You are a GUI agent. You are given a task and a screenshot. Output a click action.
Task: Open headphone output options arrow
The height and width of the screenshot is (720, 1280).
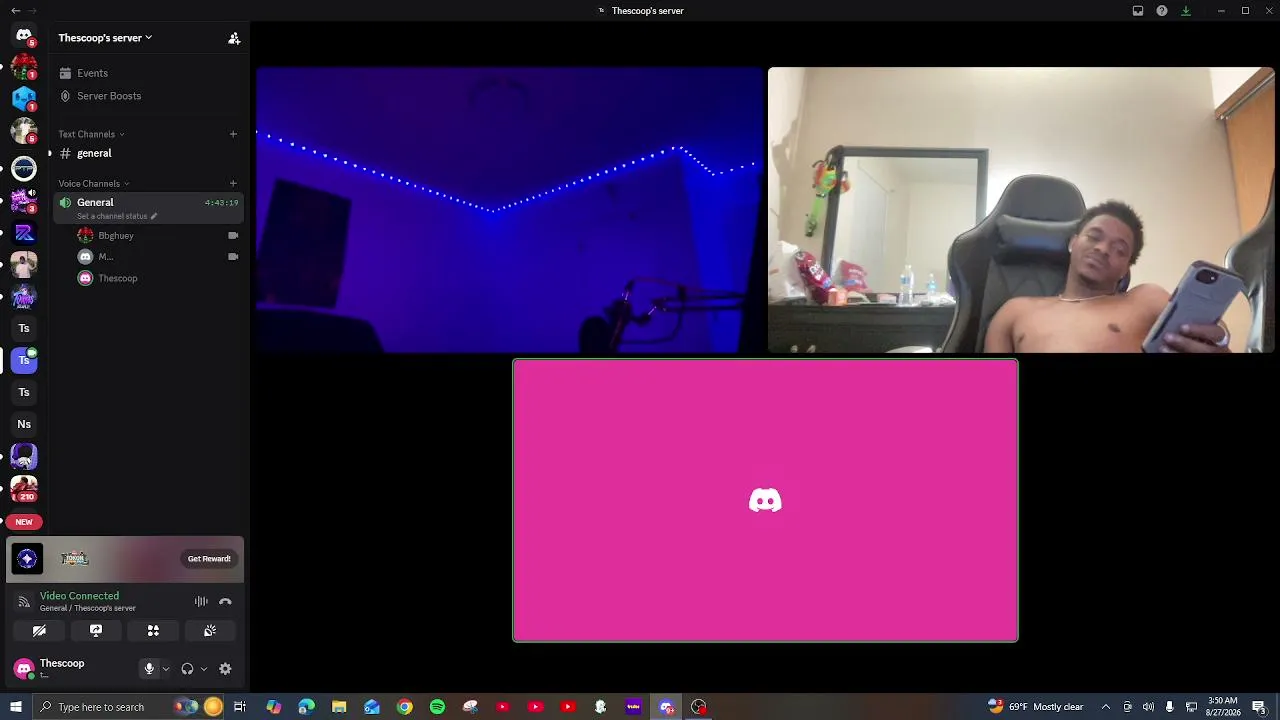[204, 669]
